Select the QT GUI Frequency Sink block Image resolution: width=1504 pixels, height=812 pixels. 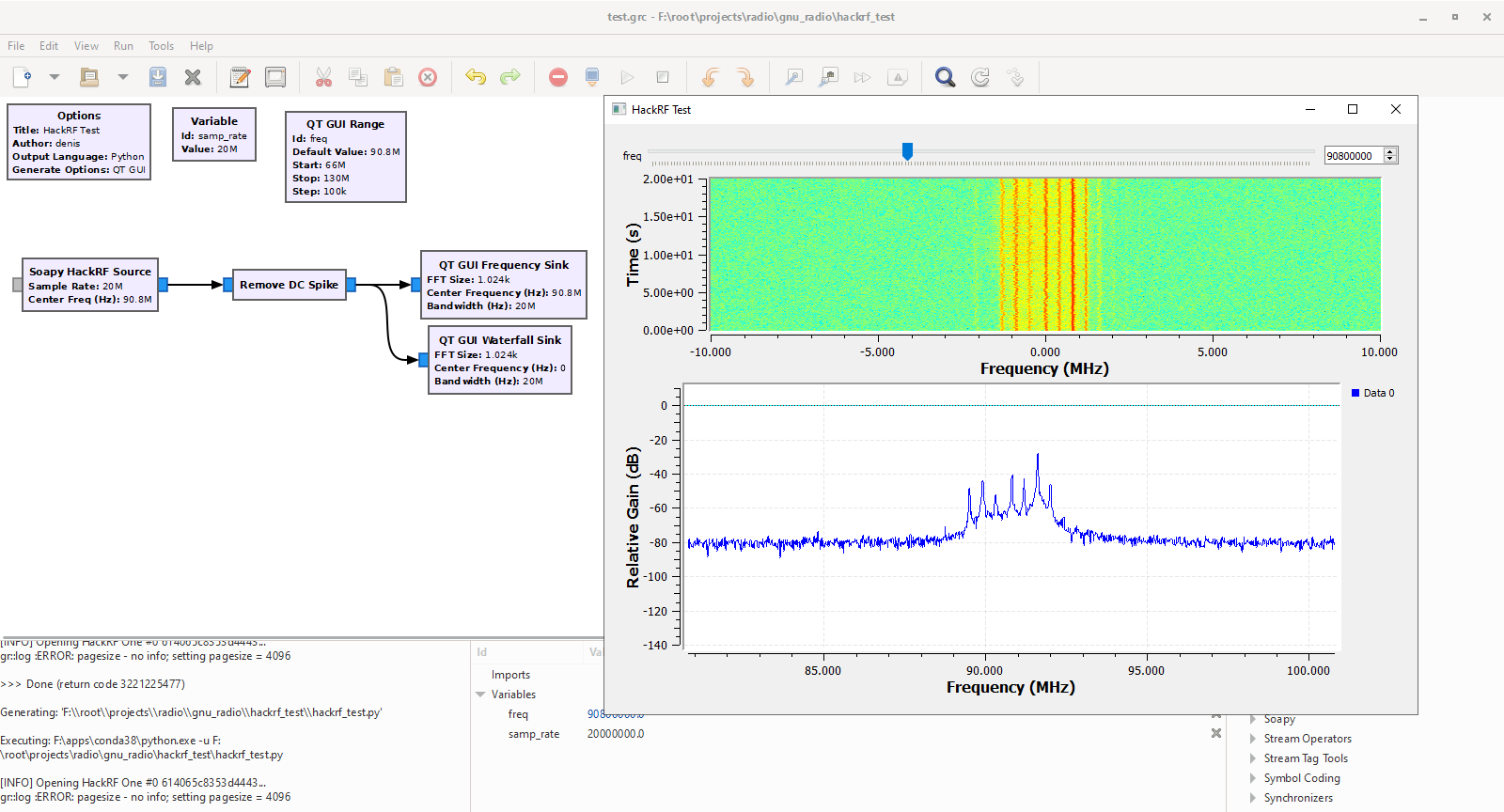[x=504, y=285]
